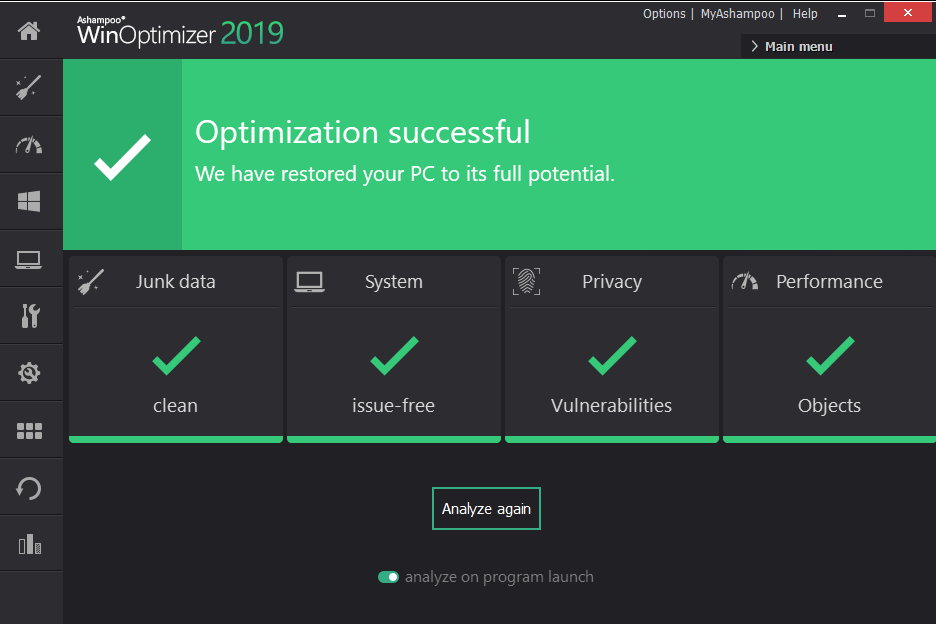Open the Windows logo sidebar icon
The image size is (936, 624).
(29, 202)
